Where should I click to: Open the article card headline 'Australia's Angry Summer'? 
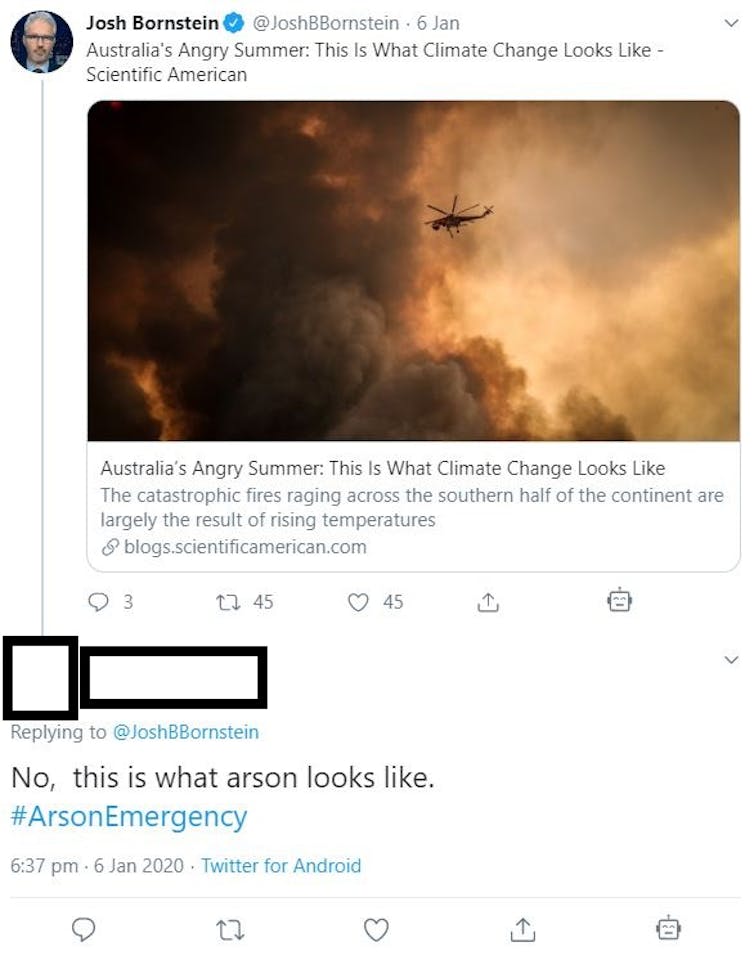(x=382, y=468)
